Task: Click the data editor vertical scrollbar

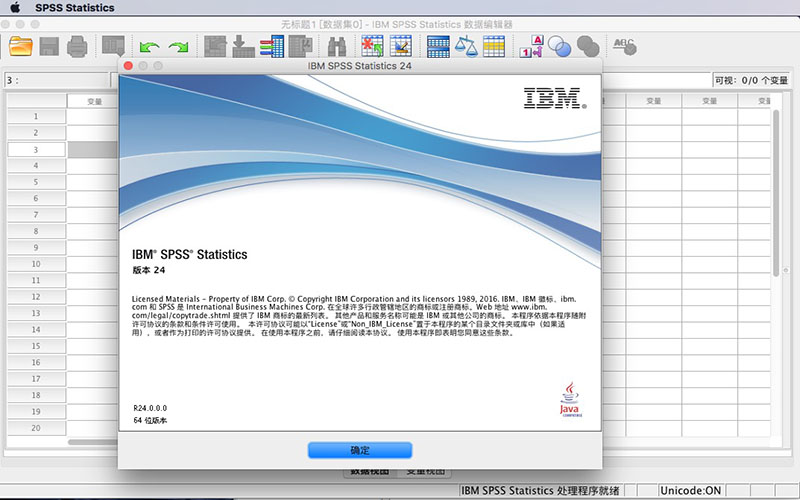Action: [776, 193]
